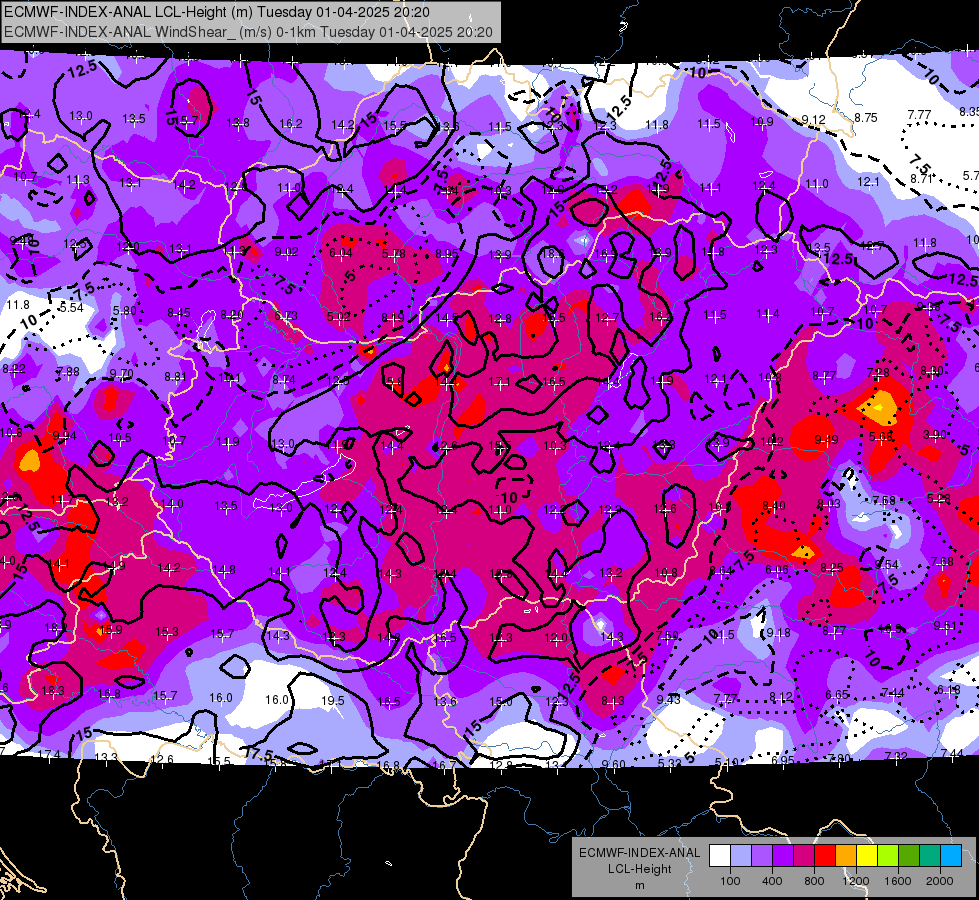Click the wind shear value 8.81
Image resolution: width=979 pixels, height=900 pixels.
175,377
